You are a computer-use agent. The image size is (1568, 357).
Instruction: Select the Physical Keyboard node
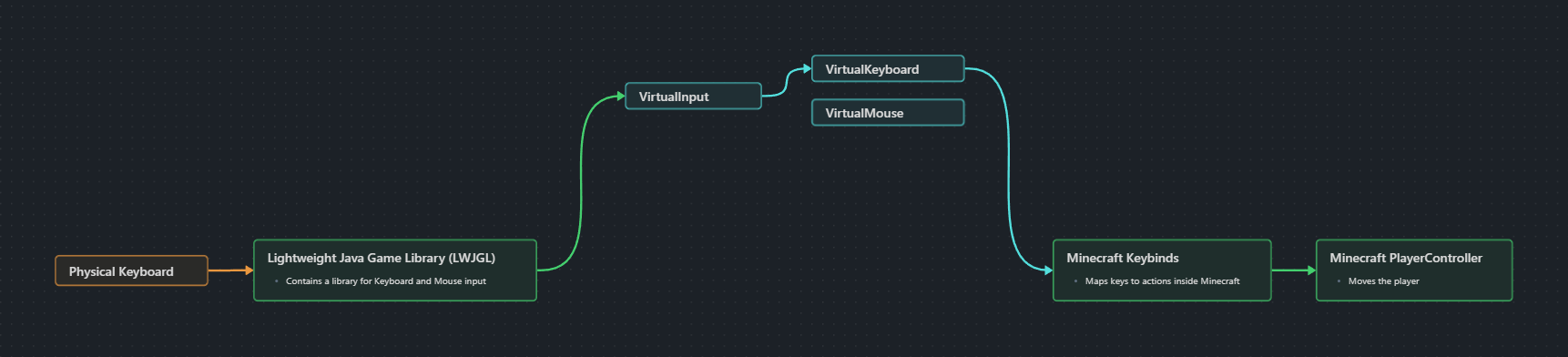[x=131, y=270]
